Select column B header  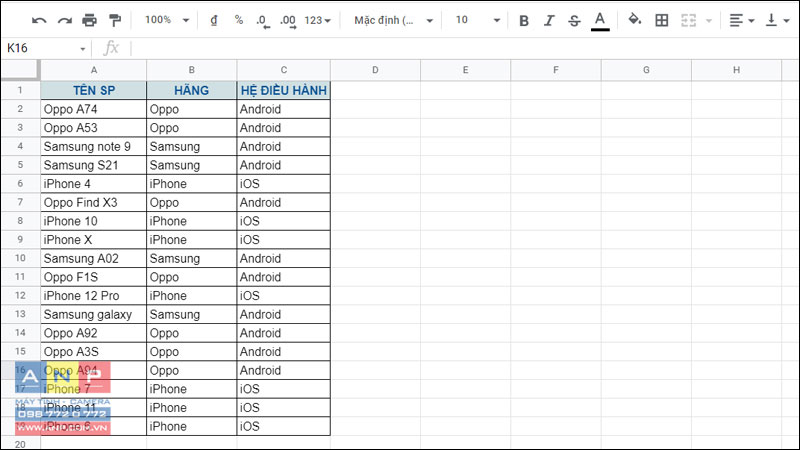pyautogui.click(x=192, y=70)
